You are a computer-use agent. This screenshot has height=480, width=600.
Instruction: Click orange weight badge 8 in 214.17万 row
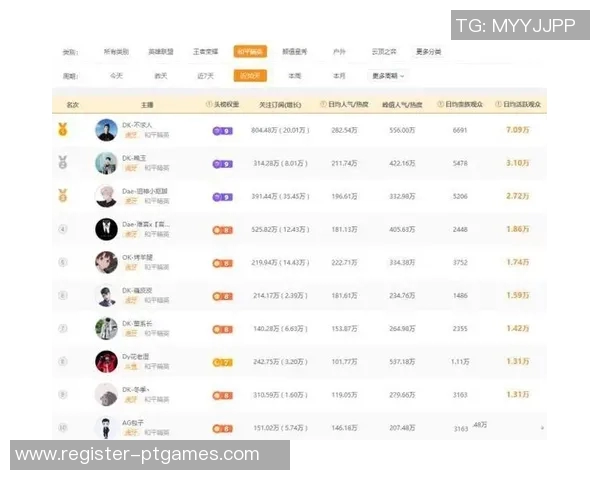tap(223, 296)
